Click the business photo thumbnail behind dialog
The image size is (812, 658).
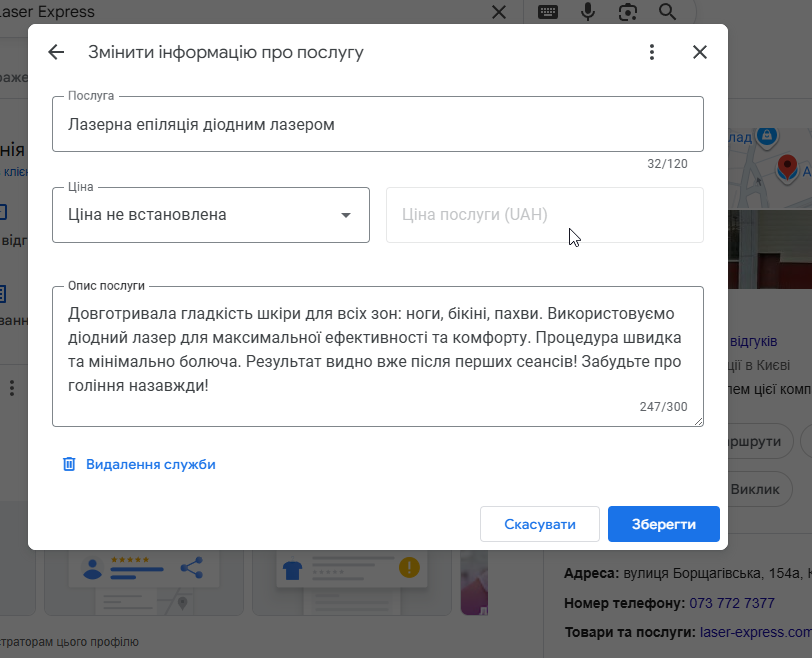coord(770,249)
